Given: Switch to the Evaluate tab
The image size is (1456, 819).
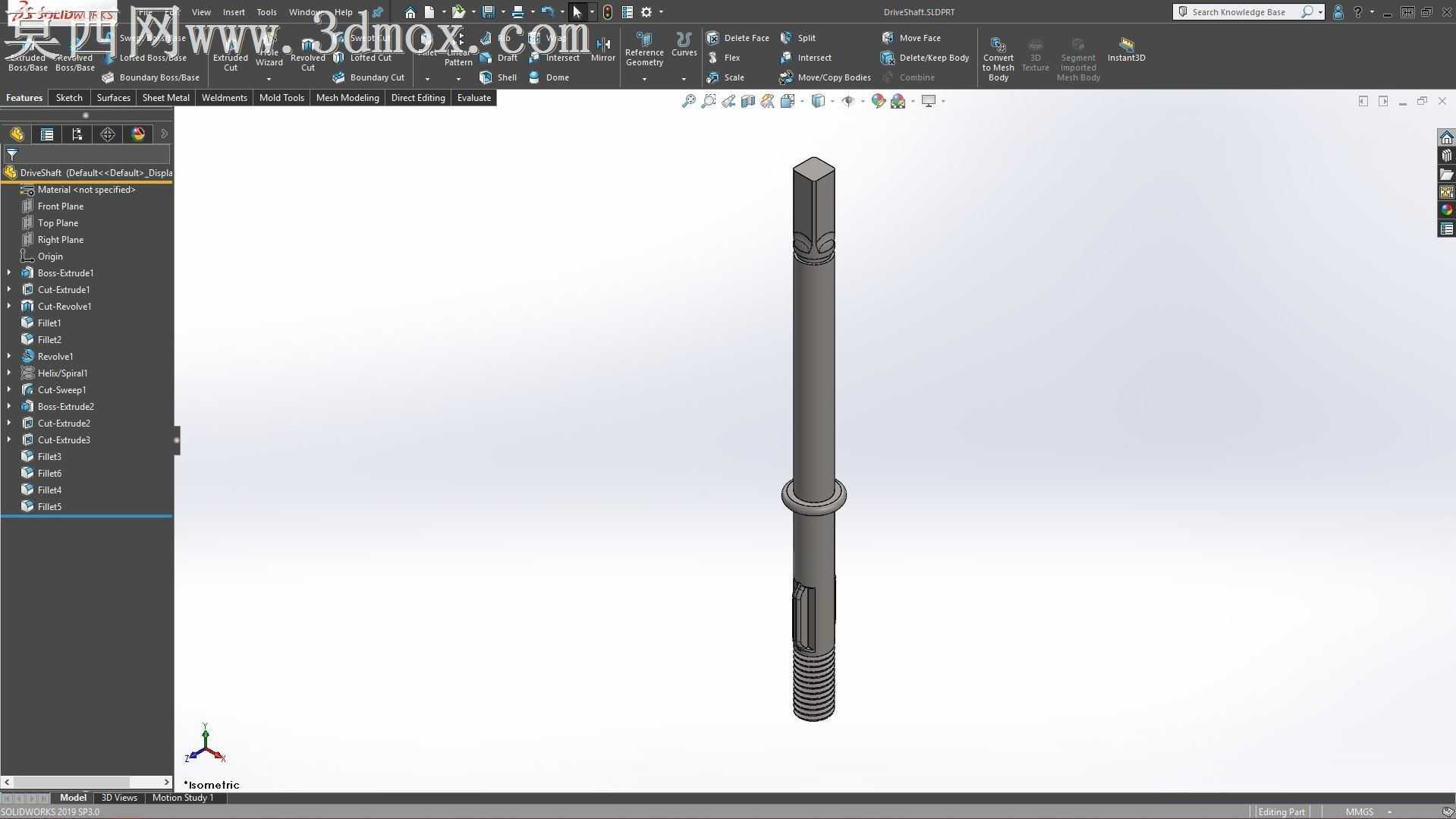Looking at the screenshot, I should (x=473, y=98).
